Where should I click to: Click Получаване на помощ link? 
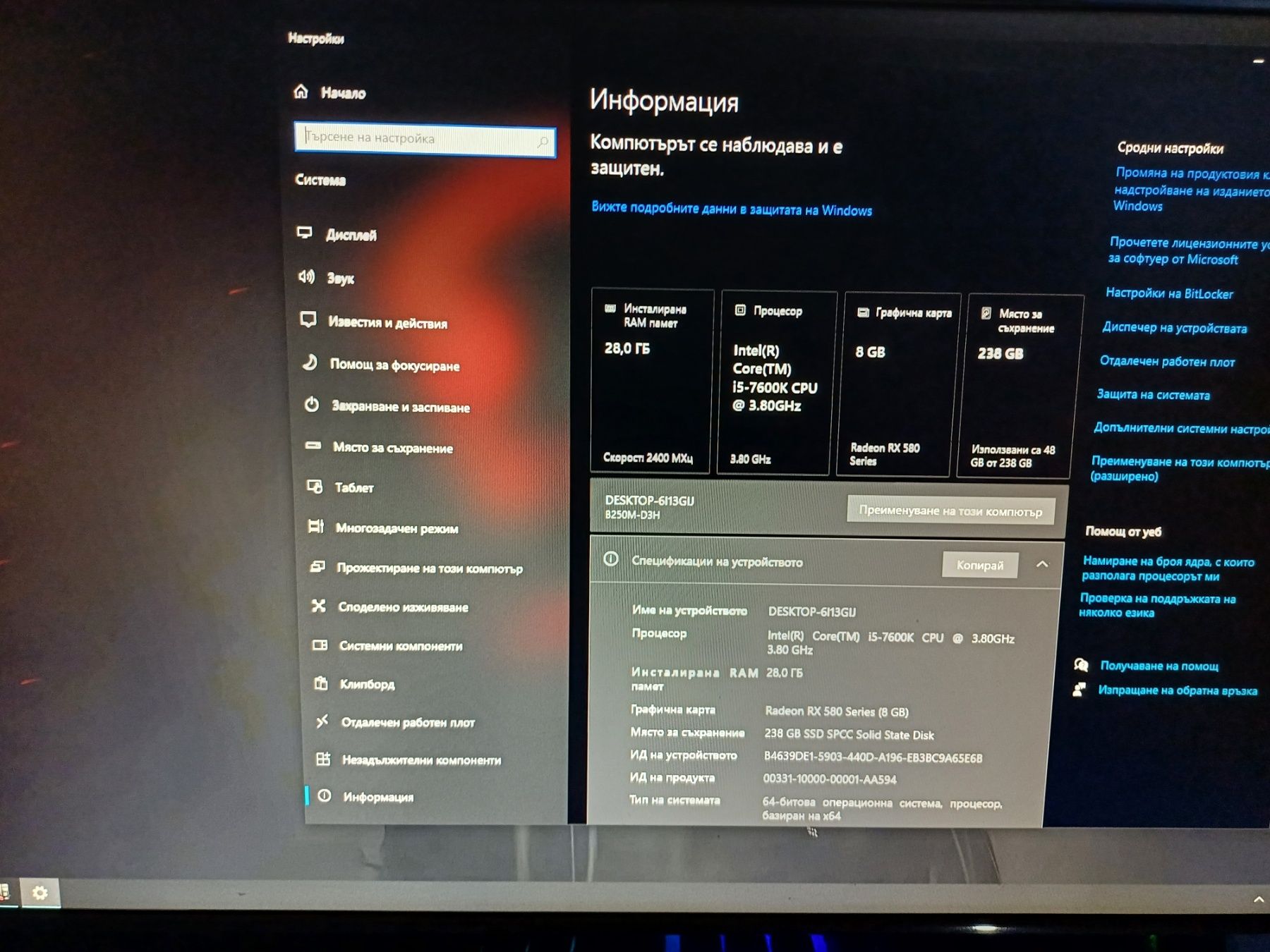[1159, 666]
